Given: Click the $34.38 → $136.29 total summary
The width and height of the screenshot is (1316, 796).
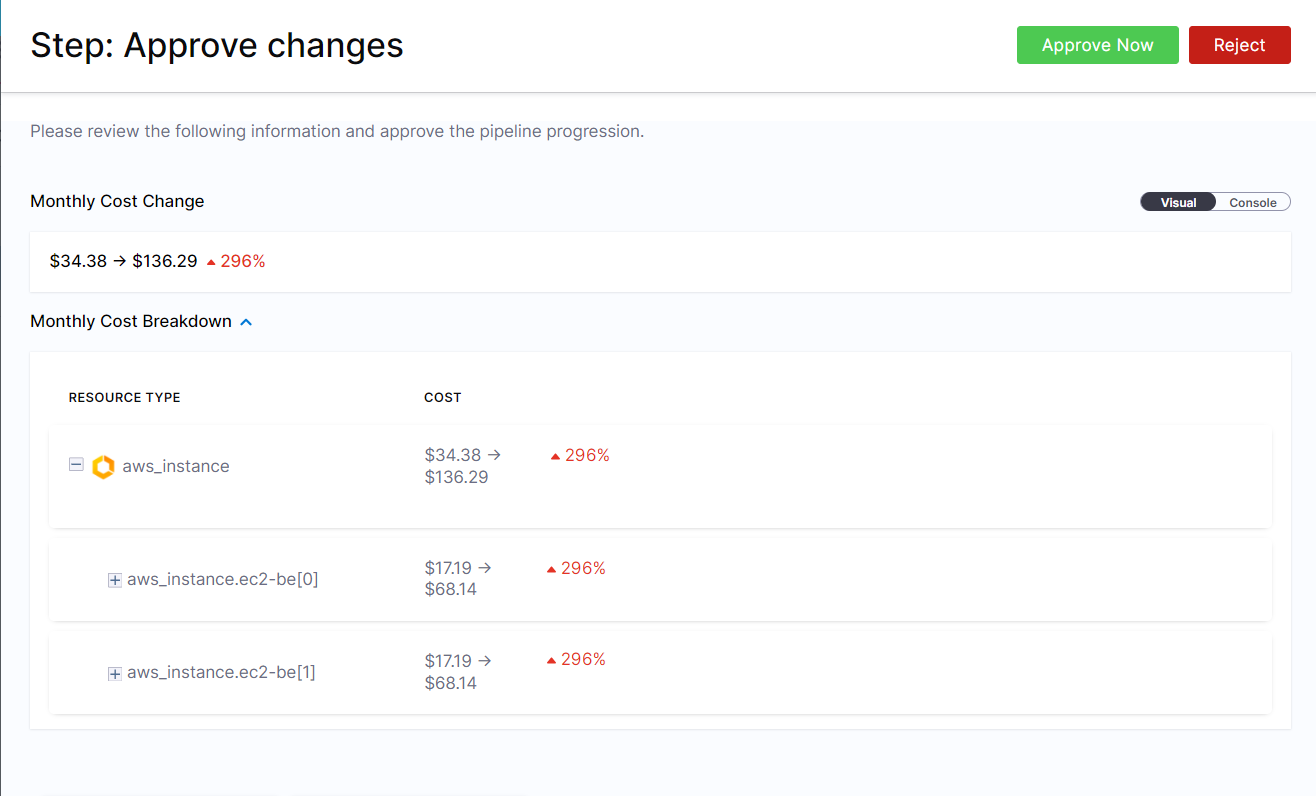Looking at the screenshot, I should point(123,261).
